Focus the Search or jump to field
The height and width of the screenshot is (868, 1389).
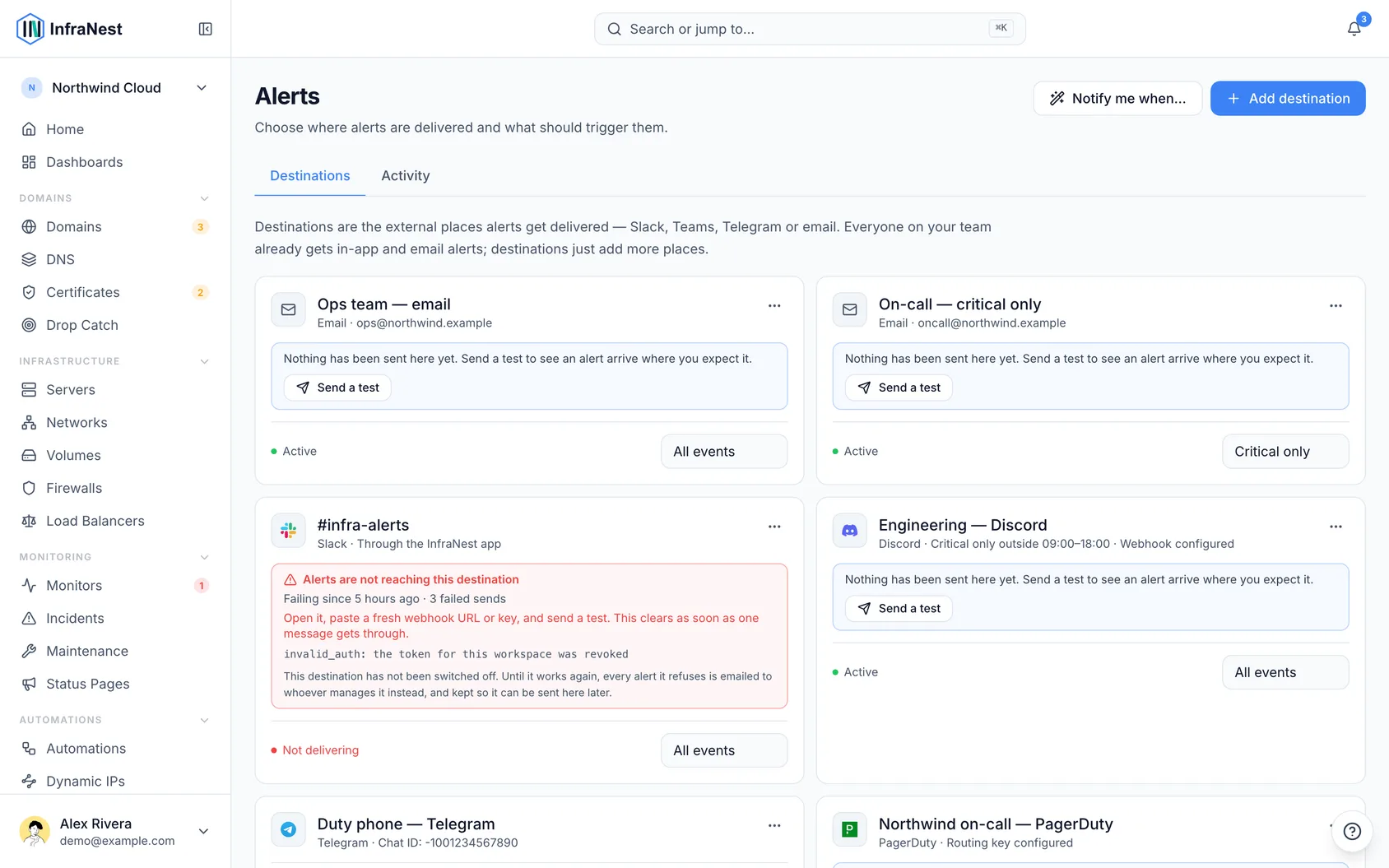click(x=810, y=29)
